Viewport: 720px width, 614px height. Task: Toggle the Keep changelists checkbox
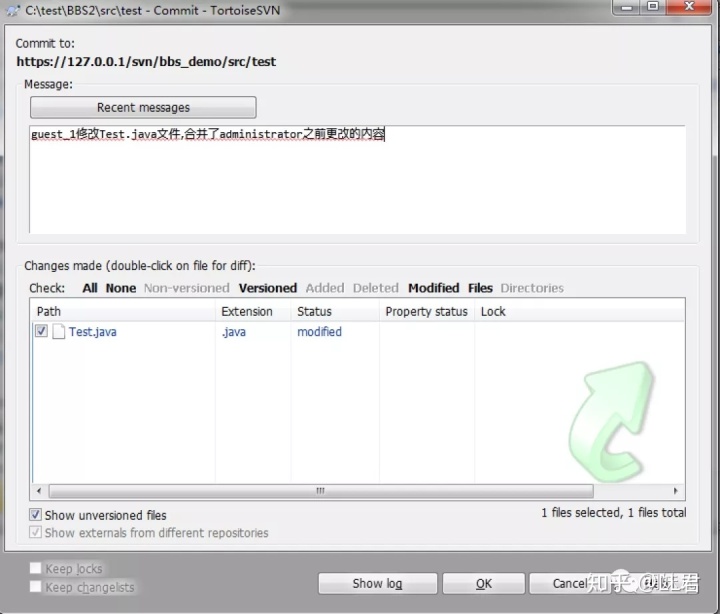(x=36, y=587)
